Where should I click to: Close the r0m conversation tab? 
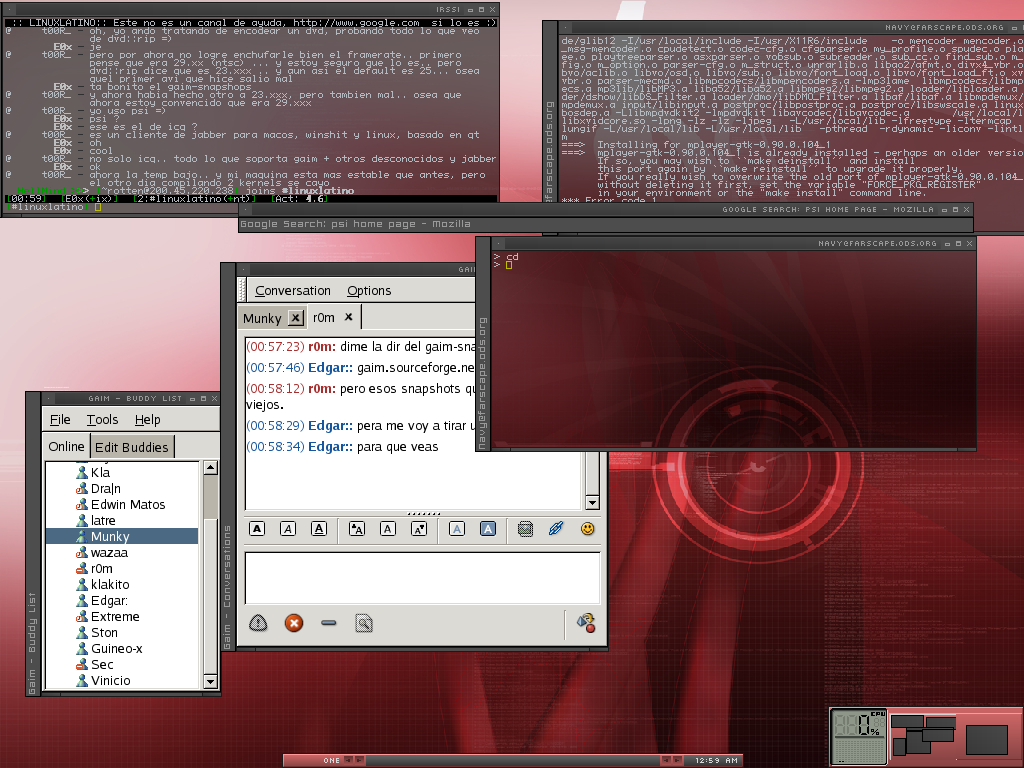coord(349,317)
